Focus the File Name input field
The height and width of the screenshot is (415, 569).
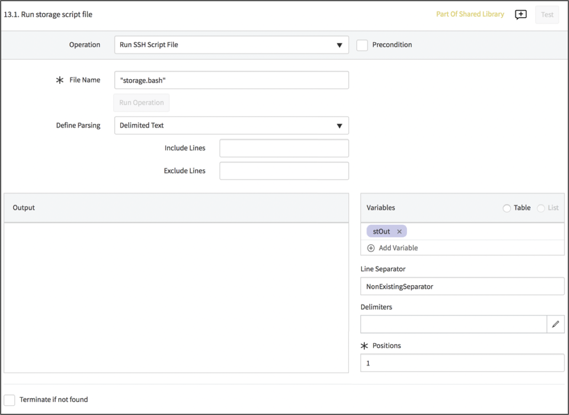coord(232,80)
